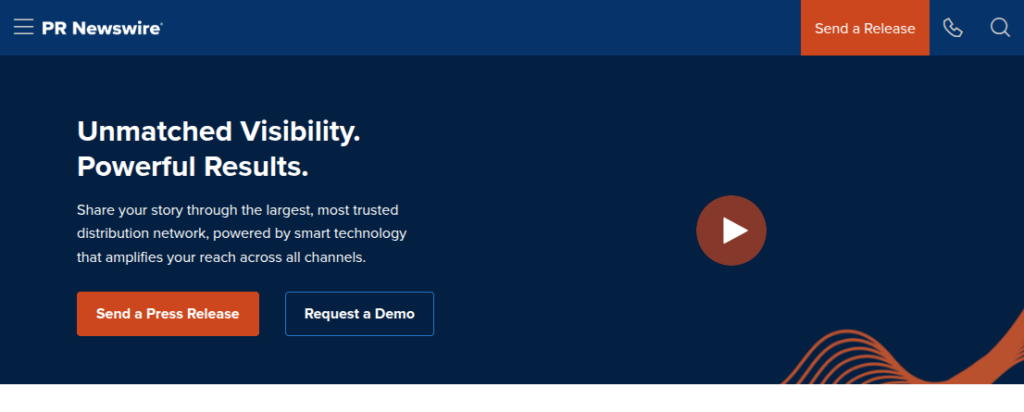Click the "Unmatched Visibility." headline

tap(218, 131)
